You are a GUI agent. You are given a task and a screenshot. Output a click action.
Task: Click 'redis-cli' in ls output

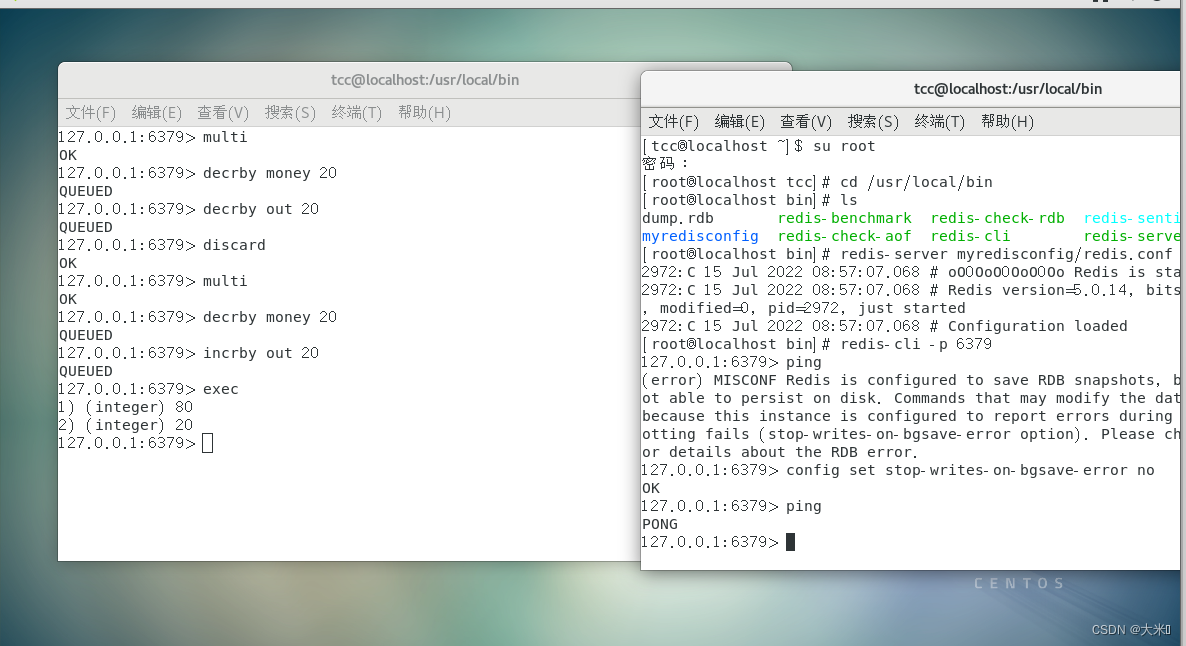pyautogui.click(x=970, y=236)
